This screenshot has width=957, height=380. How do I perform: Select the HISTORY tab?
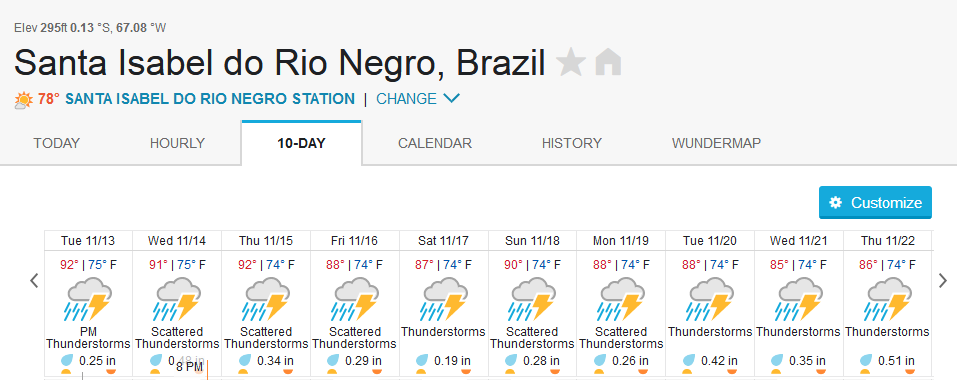[572, 143]
